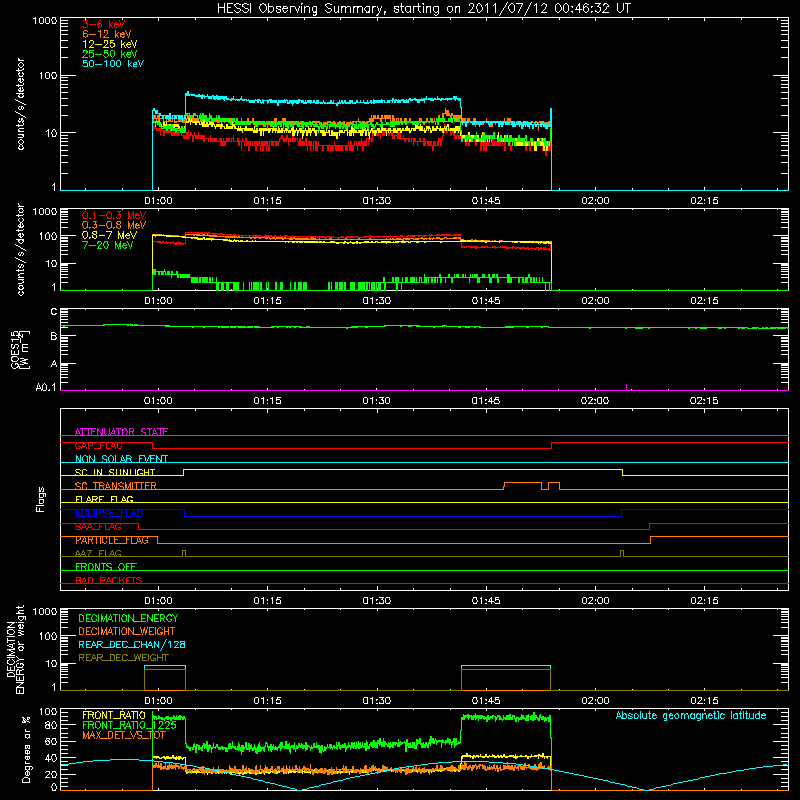
Task: Select the GAP_FLAG label
Action: click(x=98, y=445)
